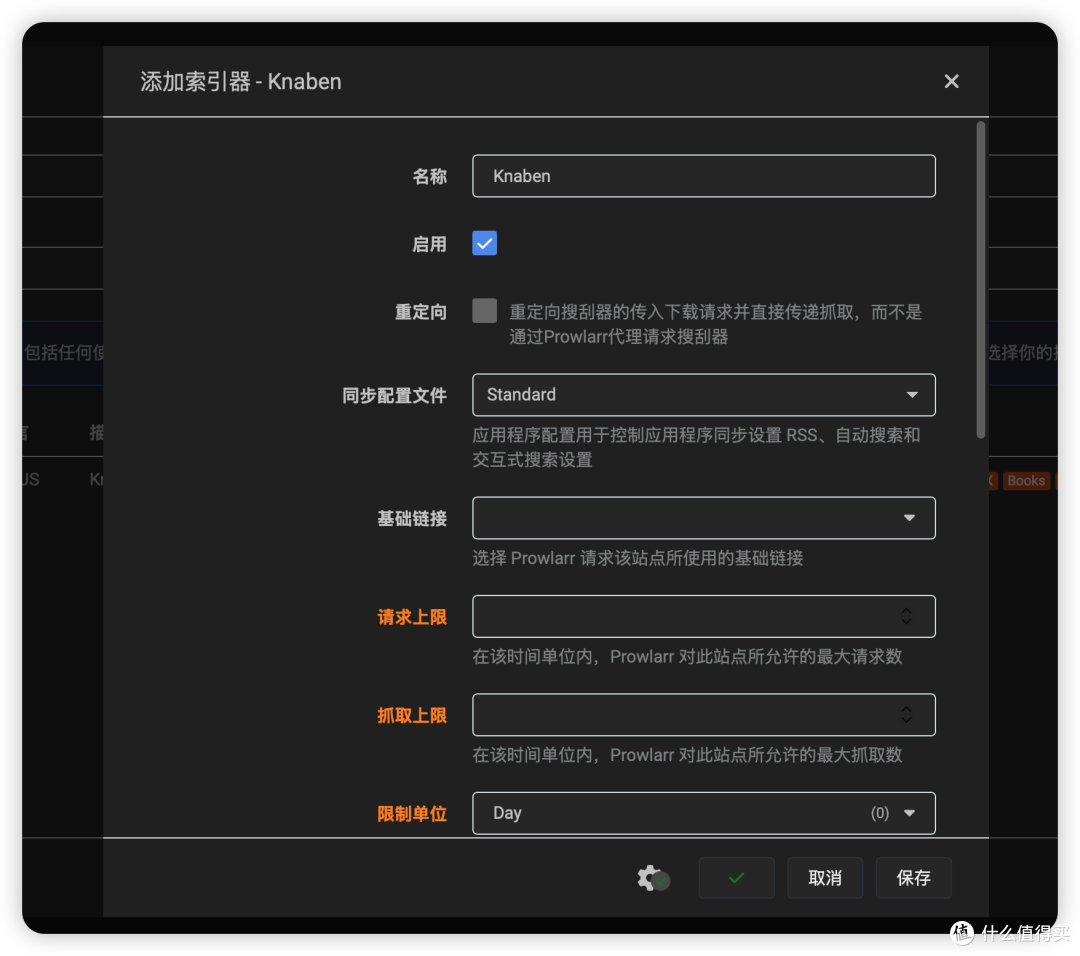Click the 请求上限 orange label

point(412,617)
